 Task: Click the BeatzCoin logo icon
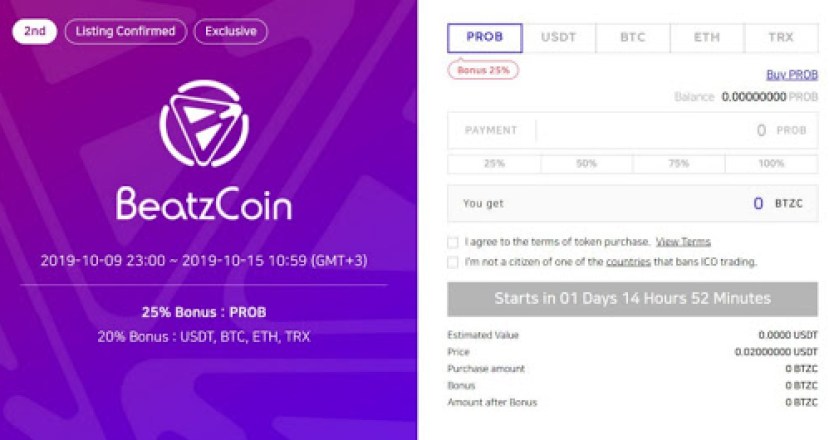[x=204, y=123]
